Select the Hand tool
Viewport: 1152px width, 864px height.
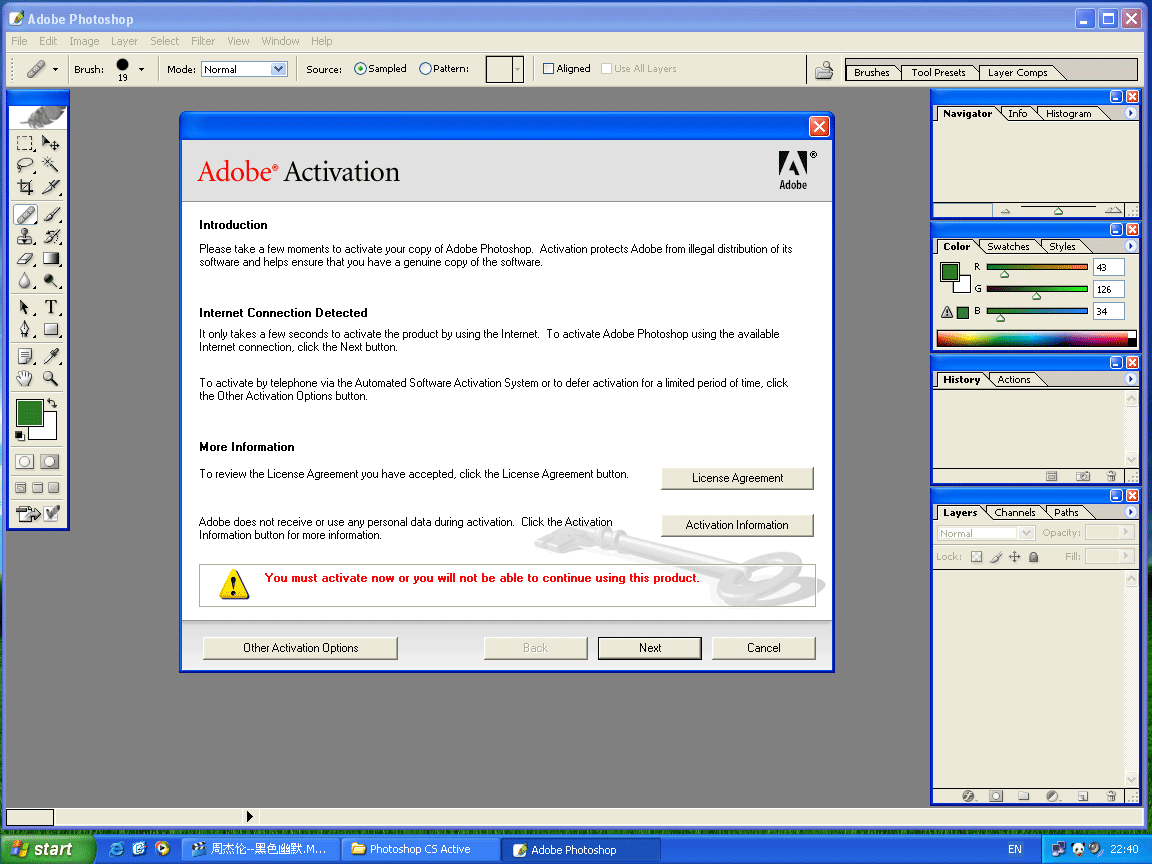(25, 378)
